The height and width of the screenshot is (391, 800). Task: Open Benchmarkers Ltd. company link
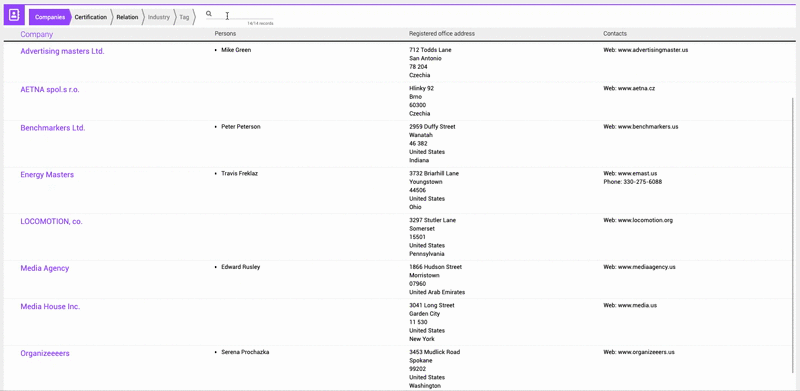(x=53, y=128)
